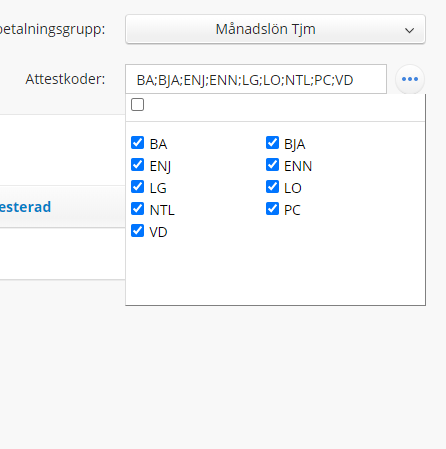This screenshot has height=449, width=446.
Task: Toggle the VD checkbox
Action: tap(137, 231)
